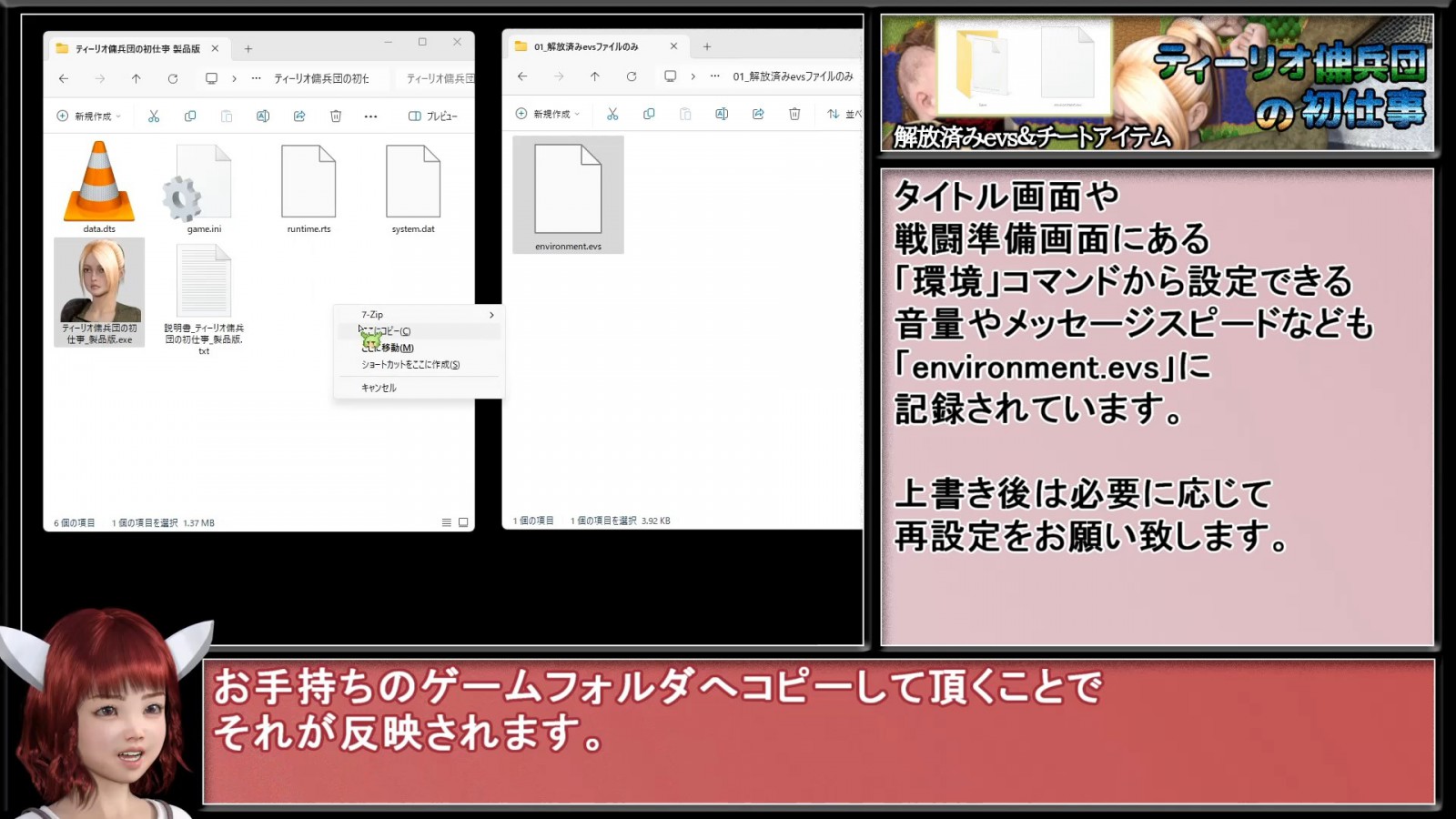Open 新規作成 dropdown in left window
The height and width of the screenshot is (819, 1456).
tap(89, 116)
